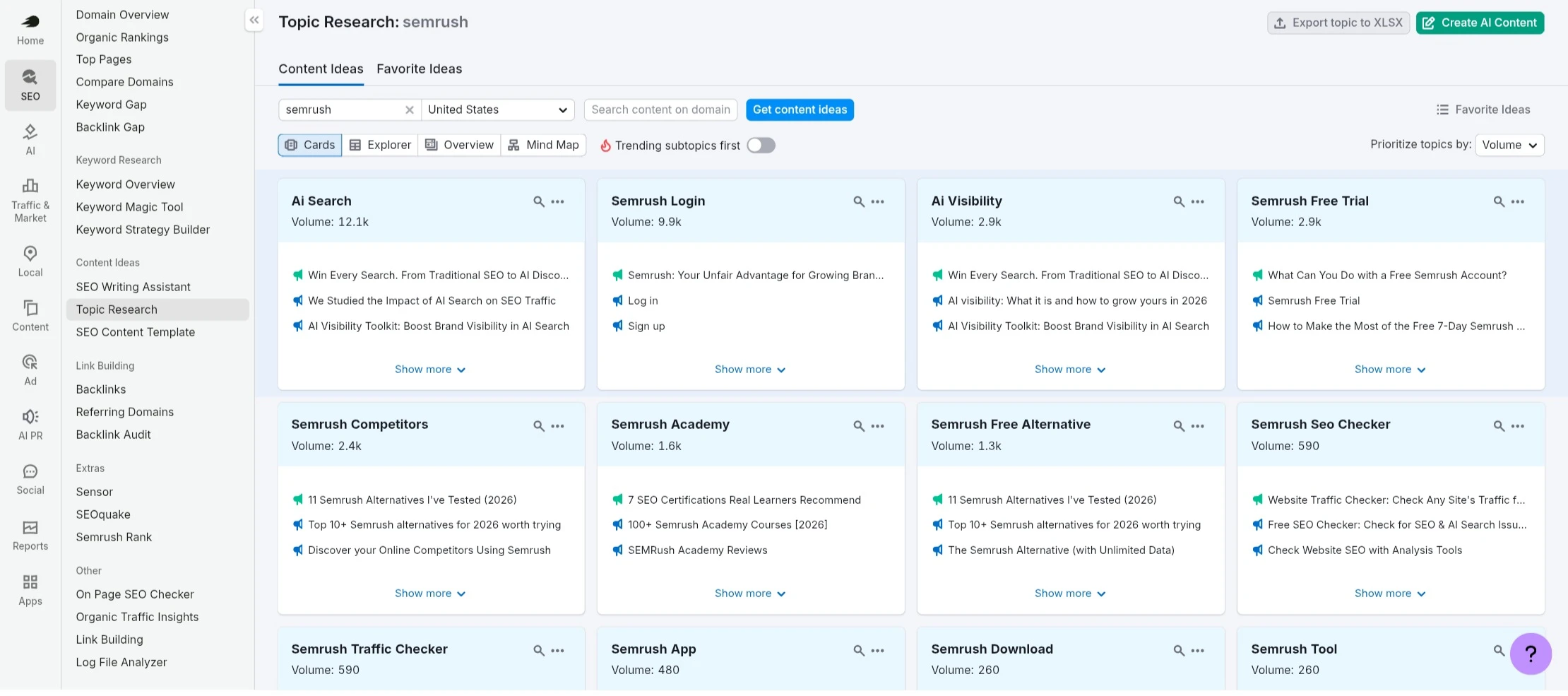The height and width of the screenshot is (696, 1568).
Task: Click search icon on Semrush Traffic Checker card
Action: (539, 650)
